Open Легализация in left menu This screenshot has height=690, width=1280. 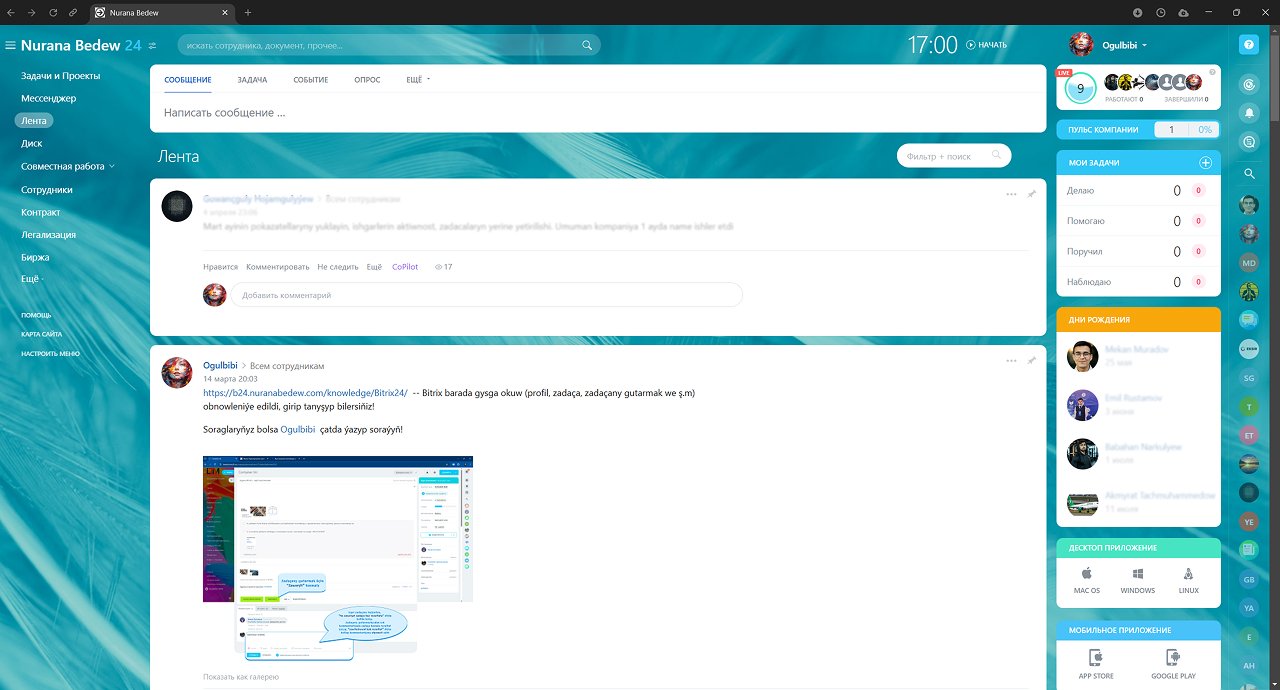point(48,234)
